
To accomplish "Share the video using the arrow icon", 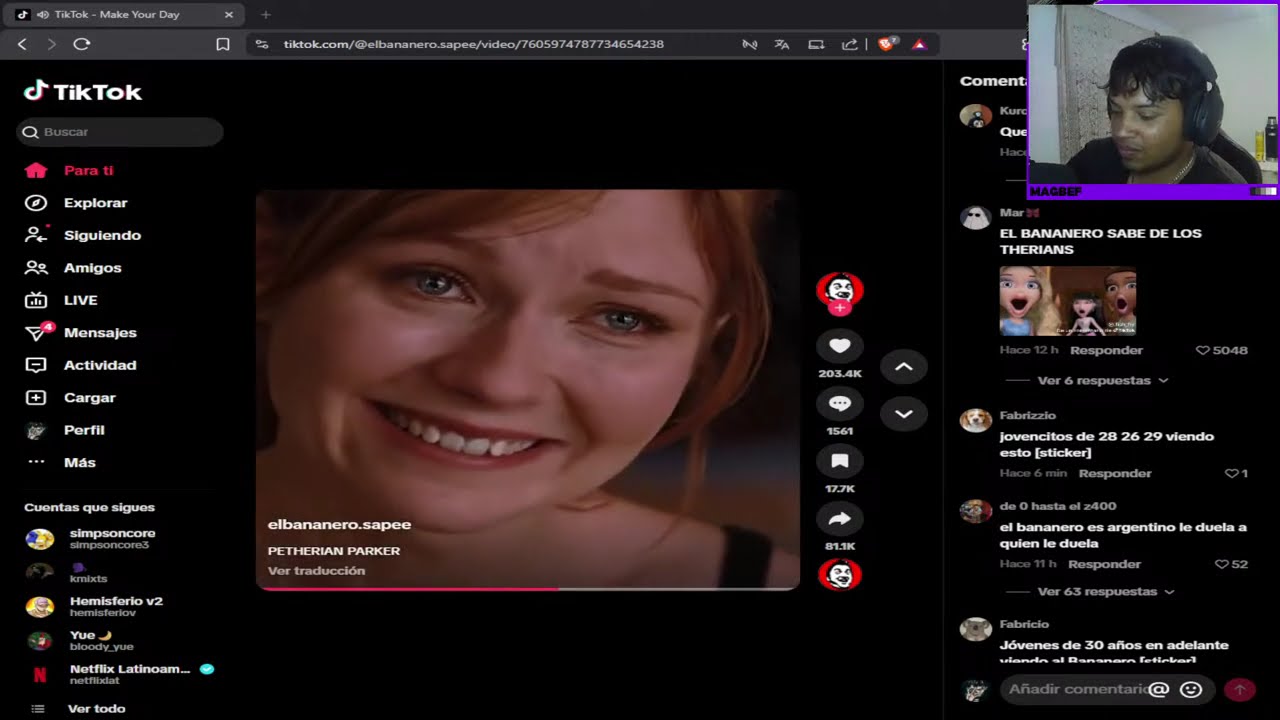I will tap(840, 519).
